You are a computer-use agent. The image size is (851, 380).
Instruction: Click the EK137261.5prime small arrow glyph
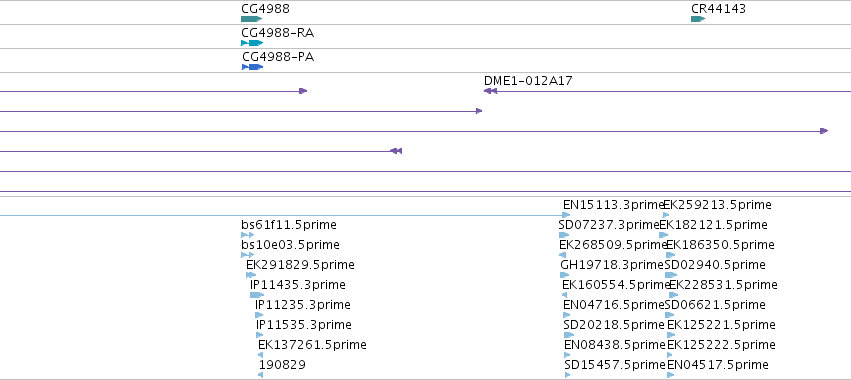(261, 355)
